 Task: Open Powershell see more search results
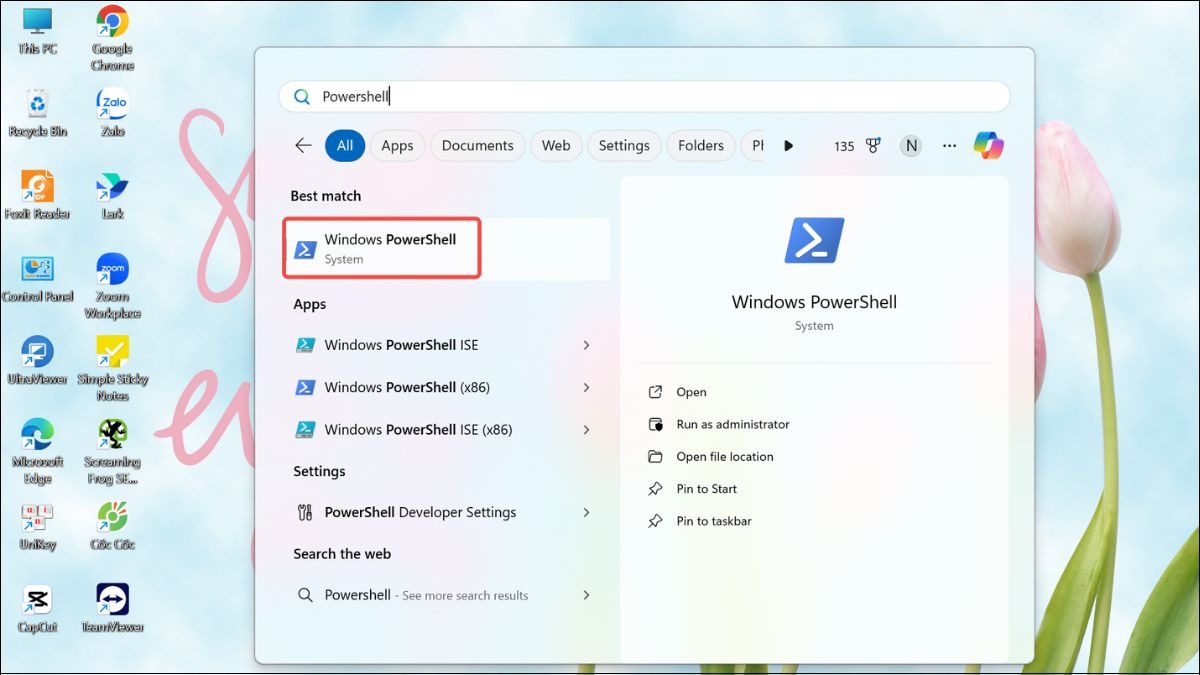click(447, 595)
